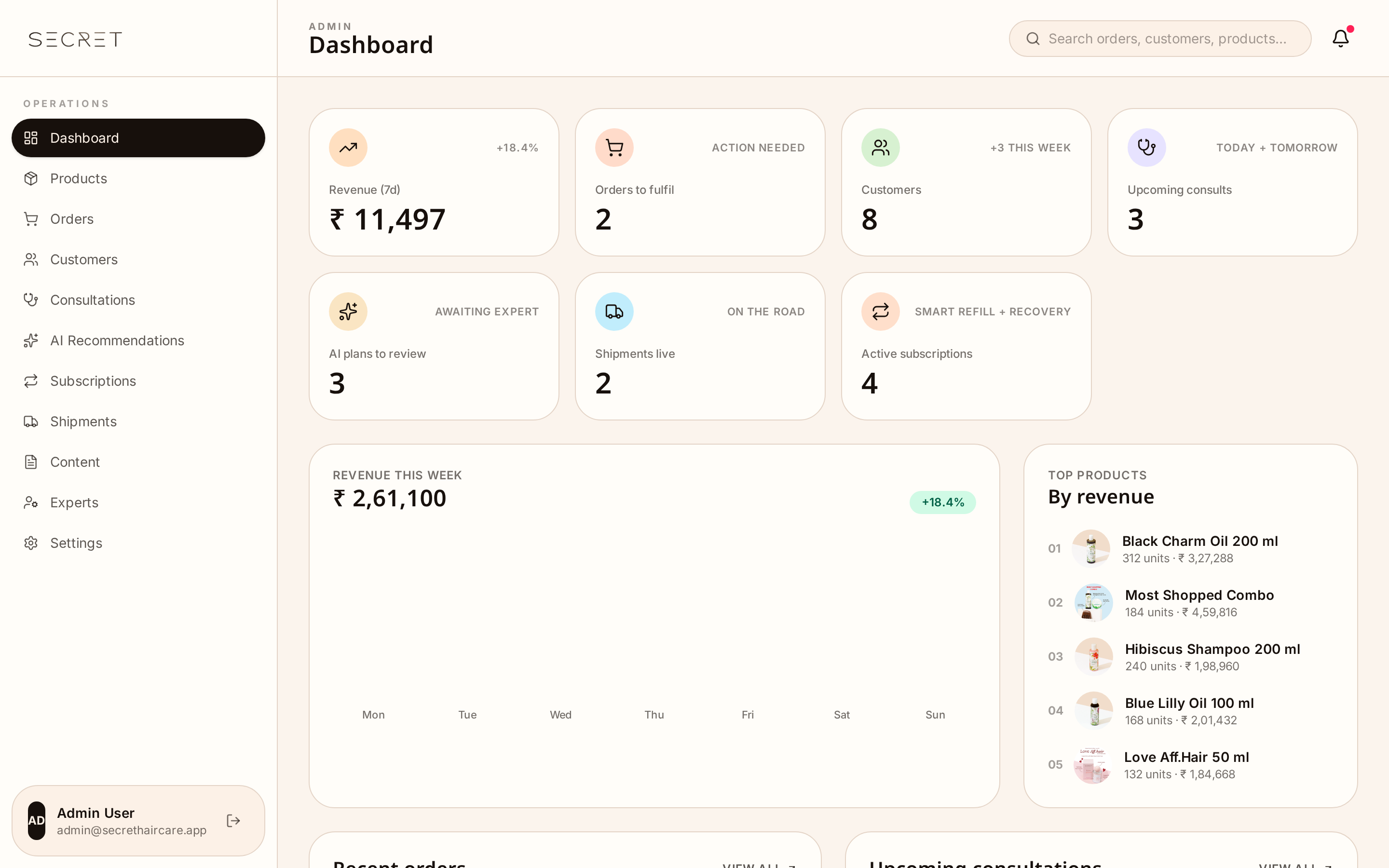The height and width of the screenshot is (868, 1389).
Task: Click the Content document icon in sidebar
Action: (x=31, y=462)
